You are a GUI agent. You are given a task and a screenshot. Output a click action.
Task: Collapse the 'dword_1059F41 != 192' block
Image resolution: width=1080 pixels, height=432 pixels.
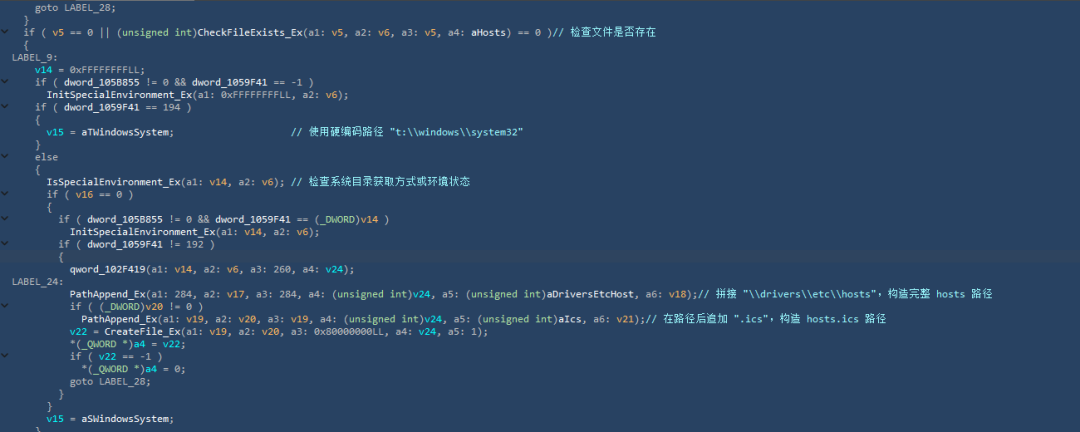point(6,243)
